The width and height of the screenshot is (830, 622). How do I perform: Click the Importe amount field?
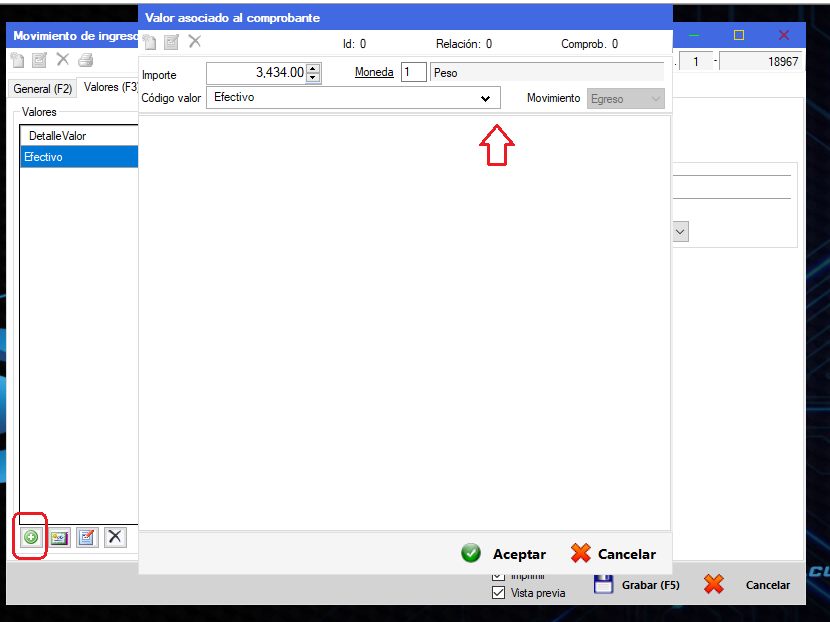257,73
